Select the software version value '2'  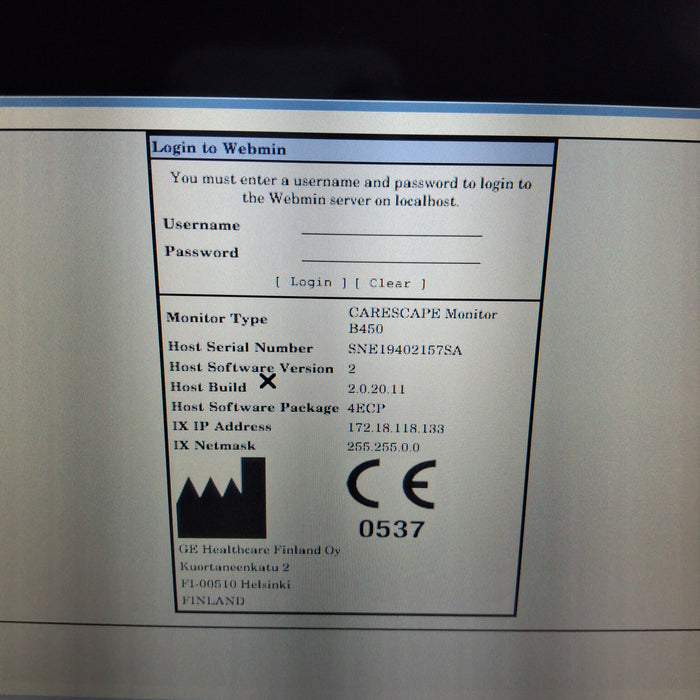[352, 369]
